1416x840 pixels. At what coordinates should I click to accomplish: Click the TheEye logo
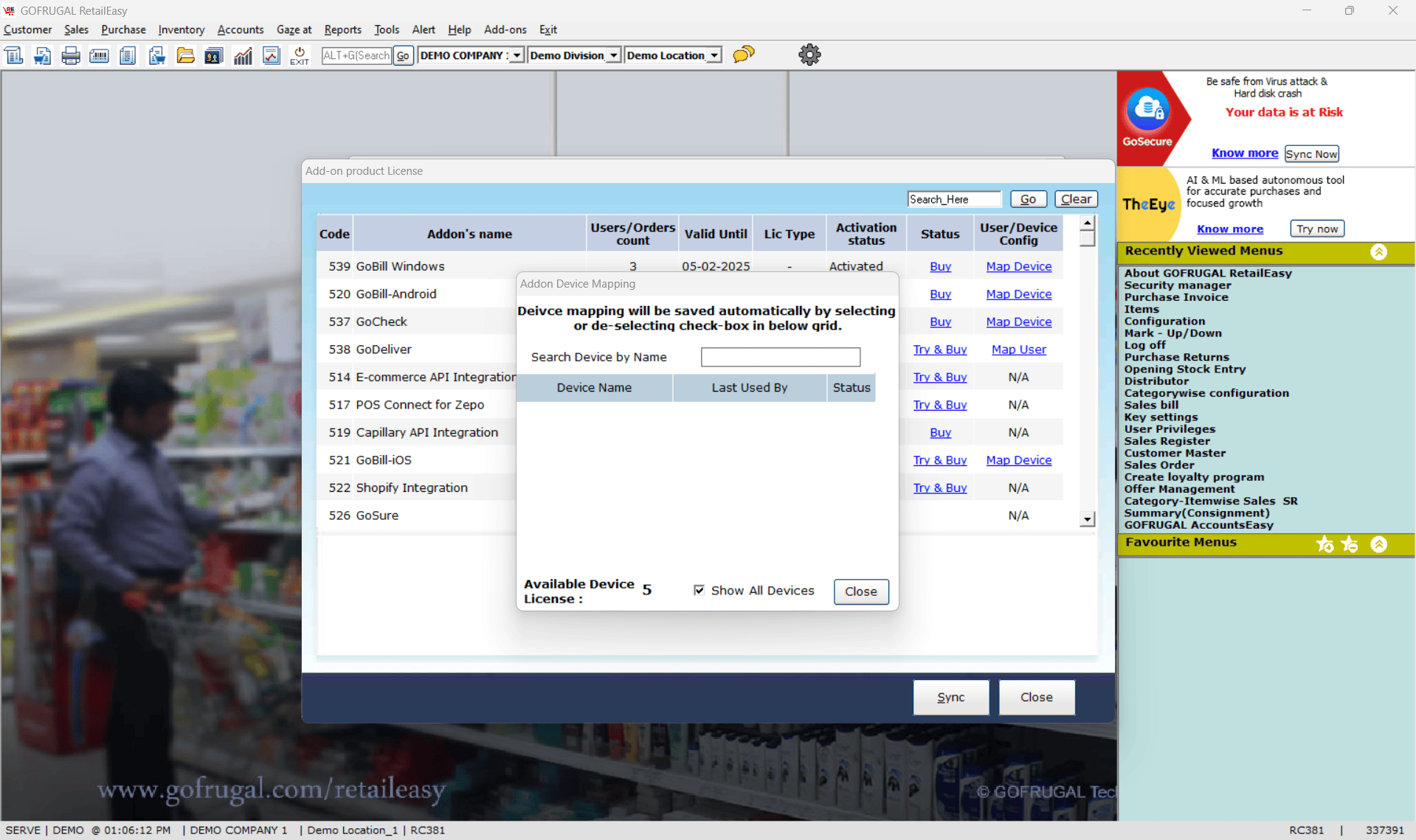point(1148,204)
